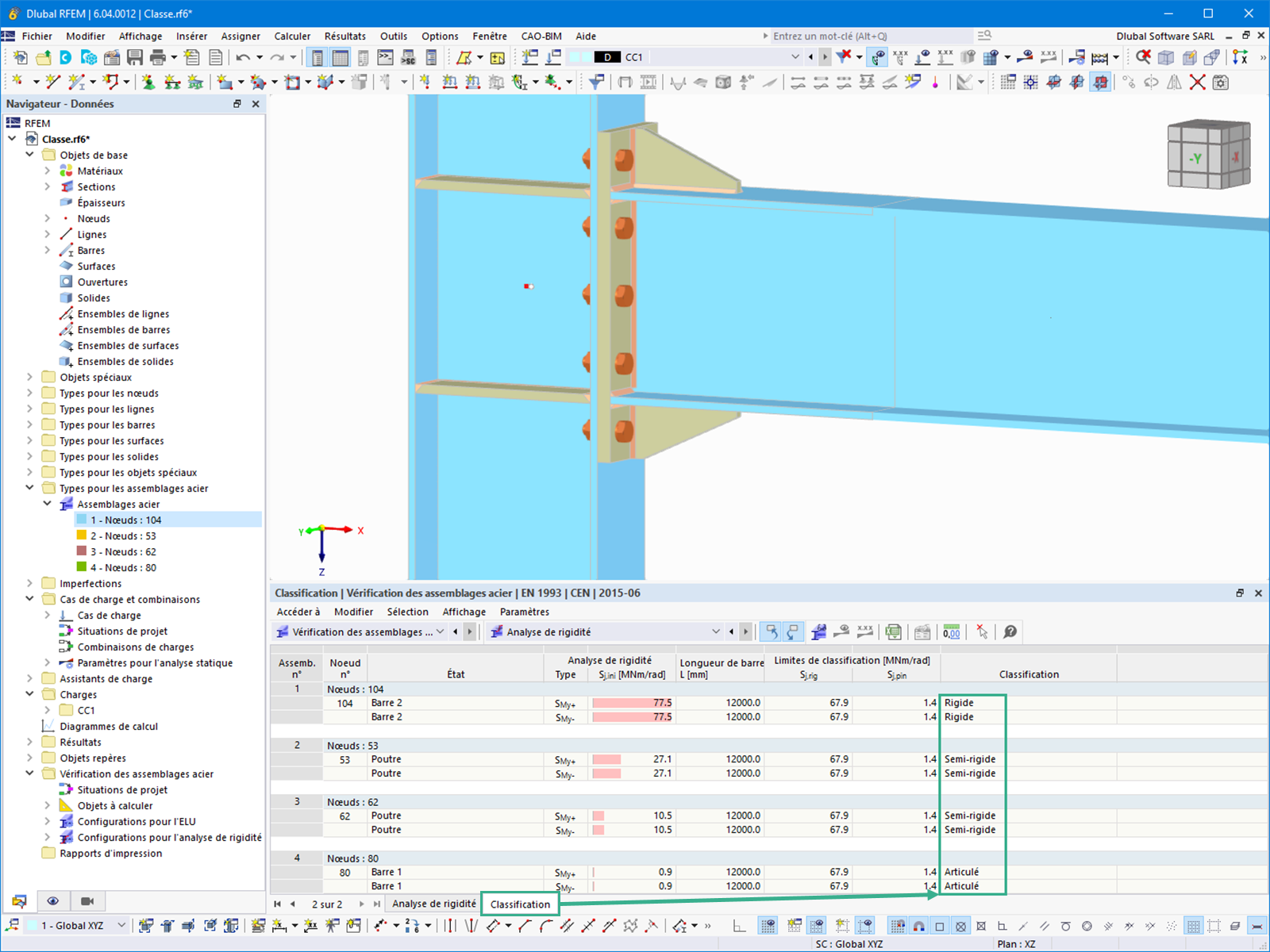Open the Vérification des assemblages dropdown
The image size is (1270, 952).
pos(441,632)
